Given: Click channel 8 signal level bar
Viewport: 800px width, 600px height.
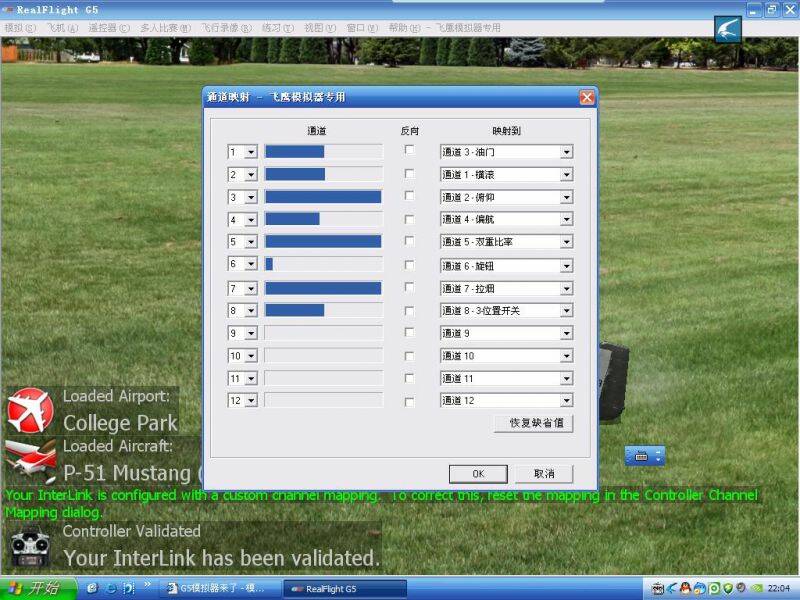Looking at the screenshot, I should coord(323,310).
